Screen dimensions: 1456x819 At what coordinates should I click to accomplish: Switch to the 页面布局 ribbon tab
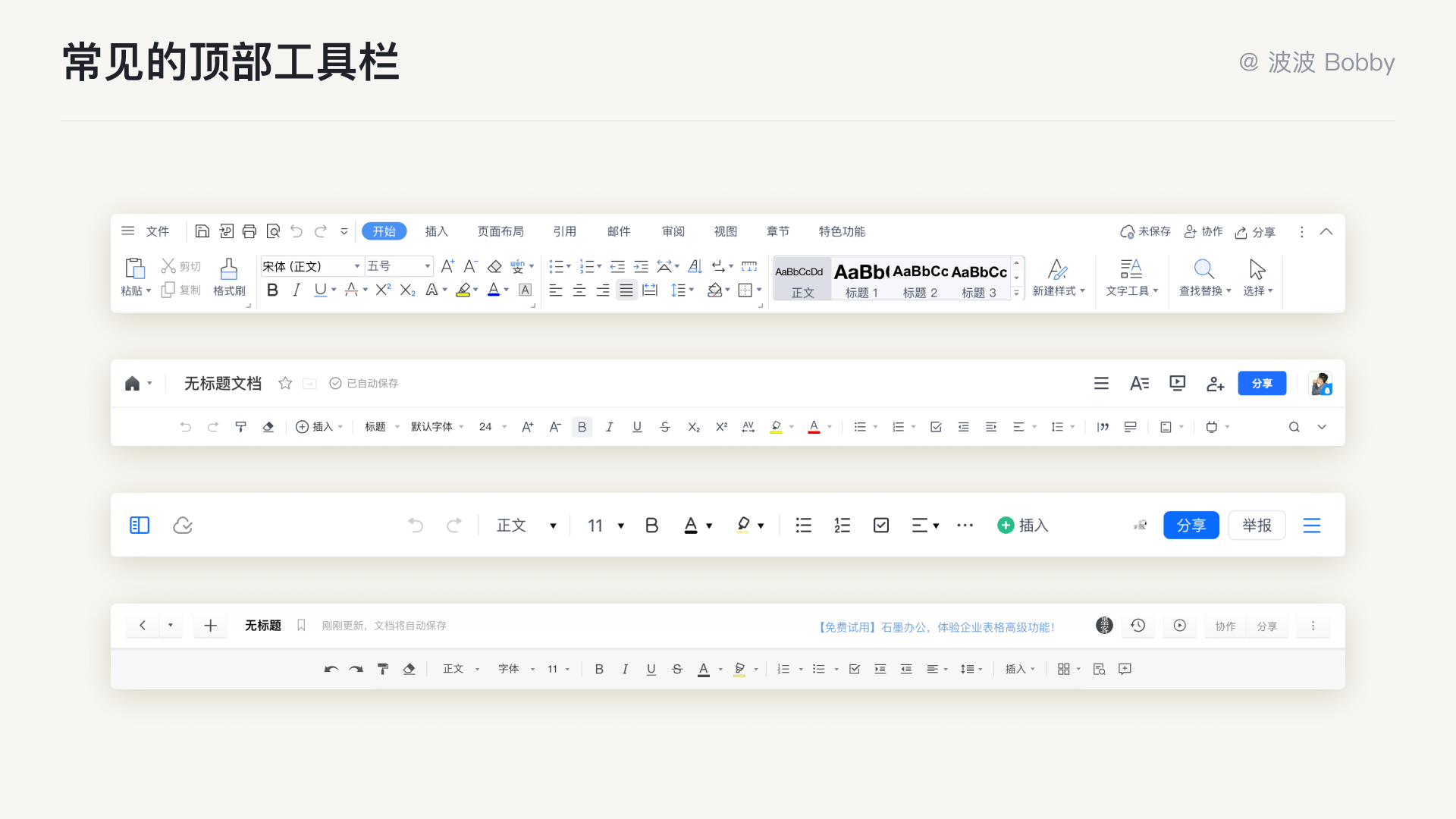500,231
